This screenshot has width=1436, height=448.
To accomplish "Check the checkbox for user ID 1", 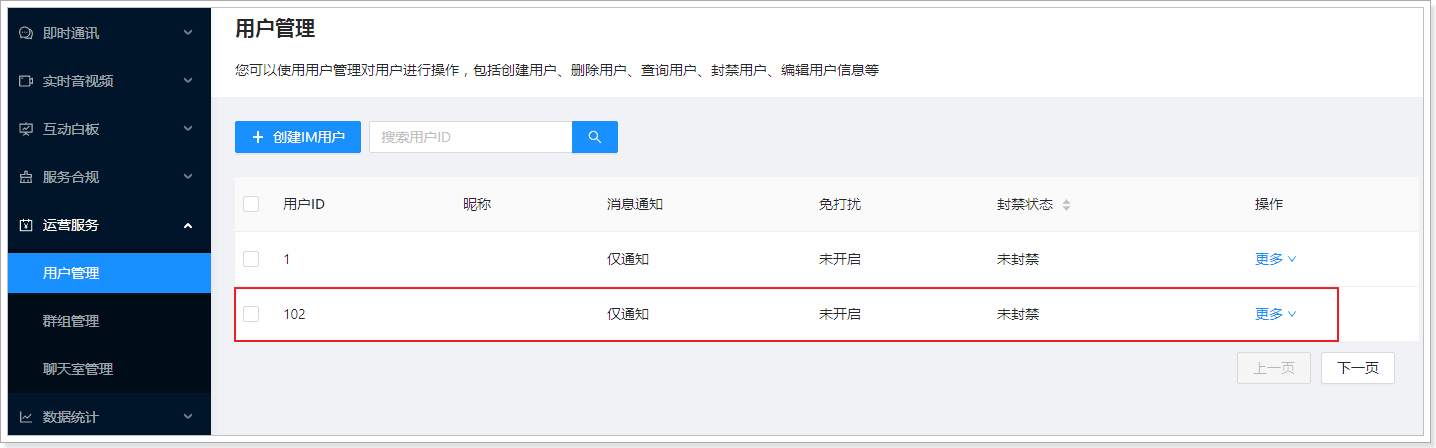I will pos(251,259).
